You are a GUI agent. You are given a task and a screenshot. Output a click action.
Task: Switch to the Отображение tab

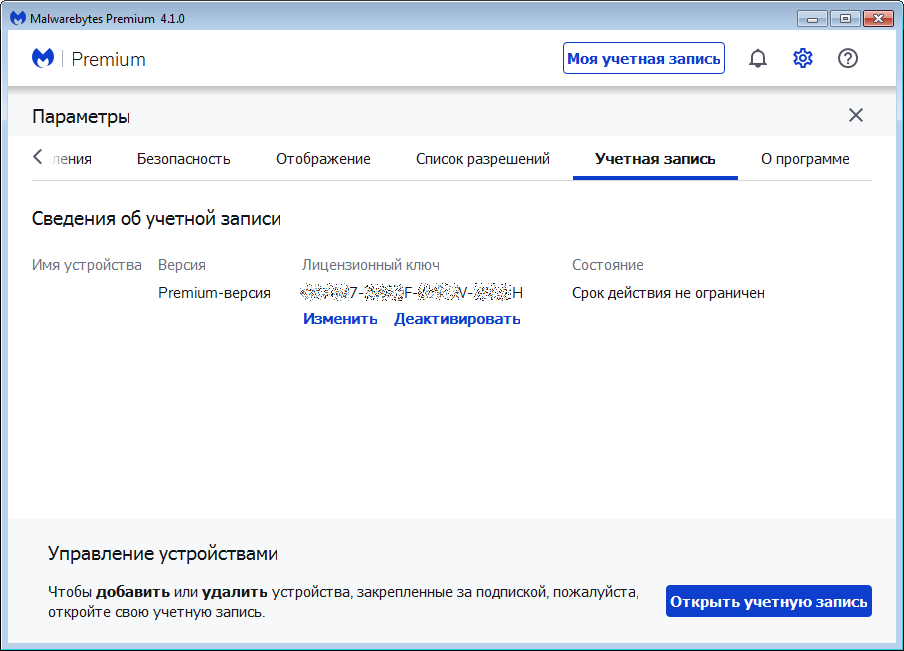point(323,159)
